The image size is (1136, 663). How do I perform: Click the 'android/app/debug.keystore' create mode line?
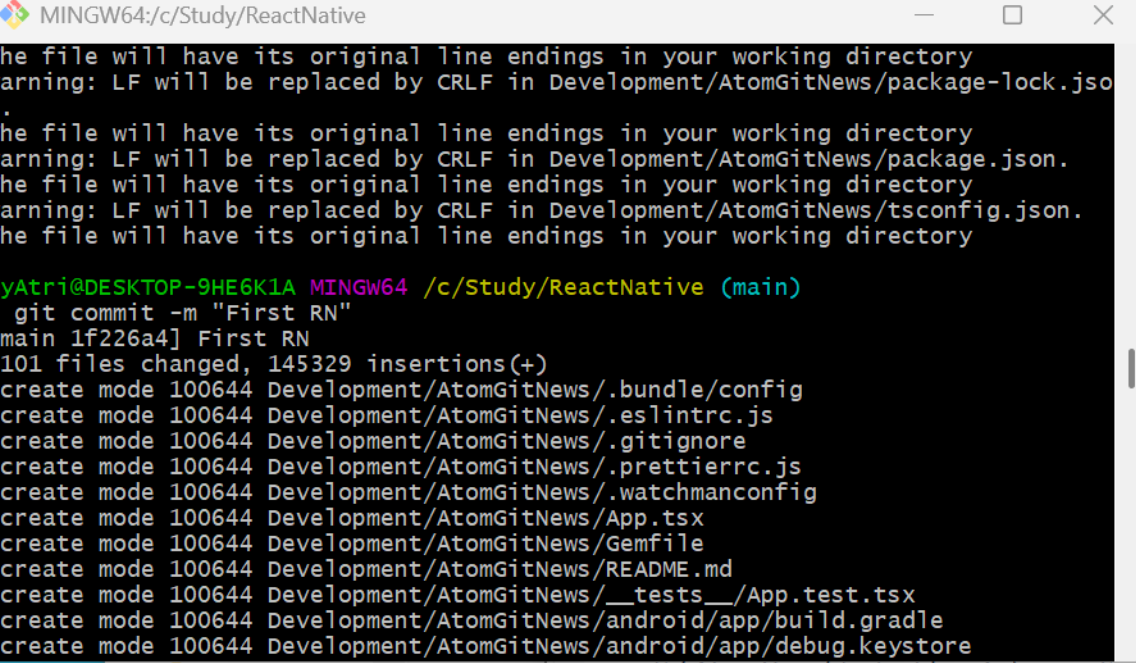pyautogui.click(x=485, y=646)
